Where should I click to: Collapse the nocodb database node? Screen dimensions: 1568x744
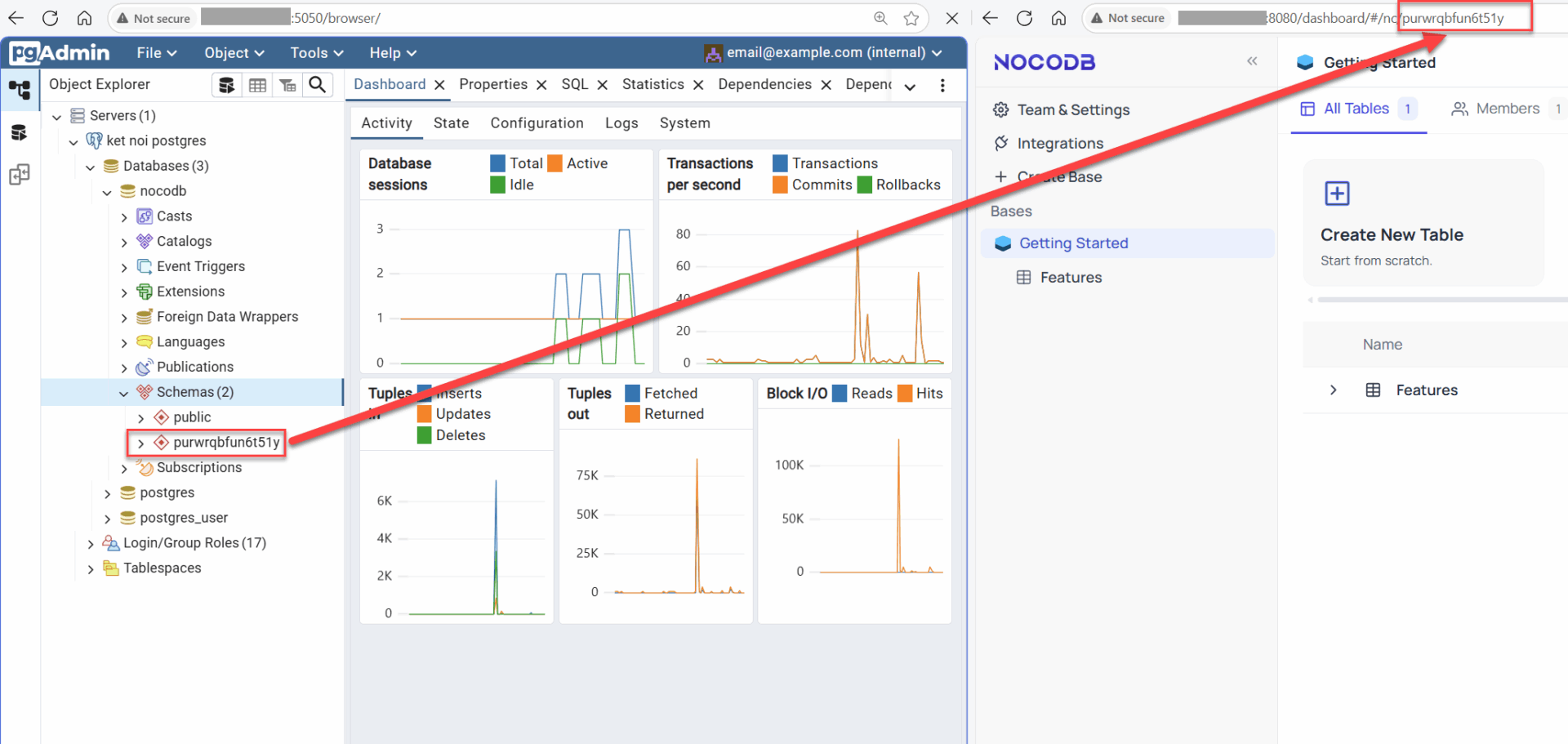(107, 193)
